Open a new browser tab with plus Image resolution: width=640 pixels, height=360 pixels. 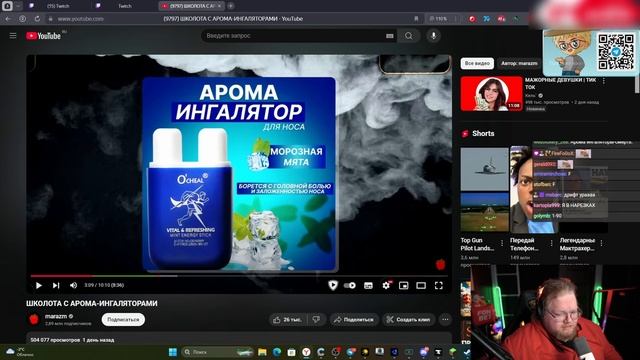[231, 6]
